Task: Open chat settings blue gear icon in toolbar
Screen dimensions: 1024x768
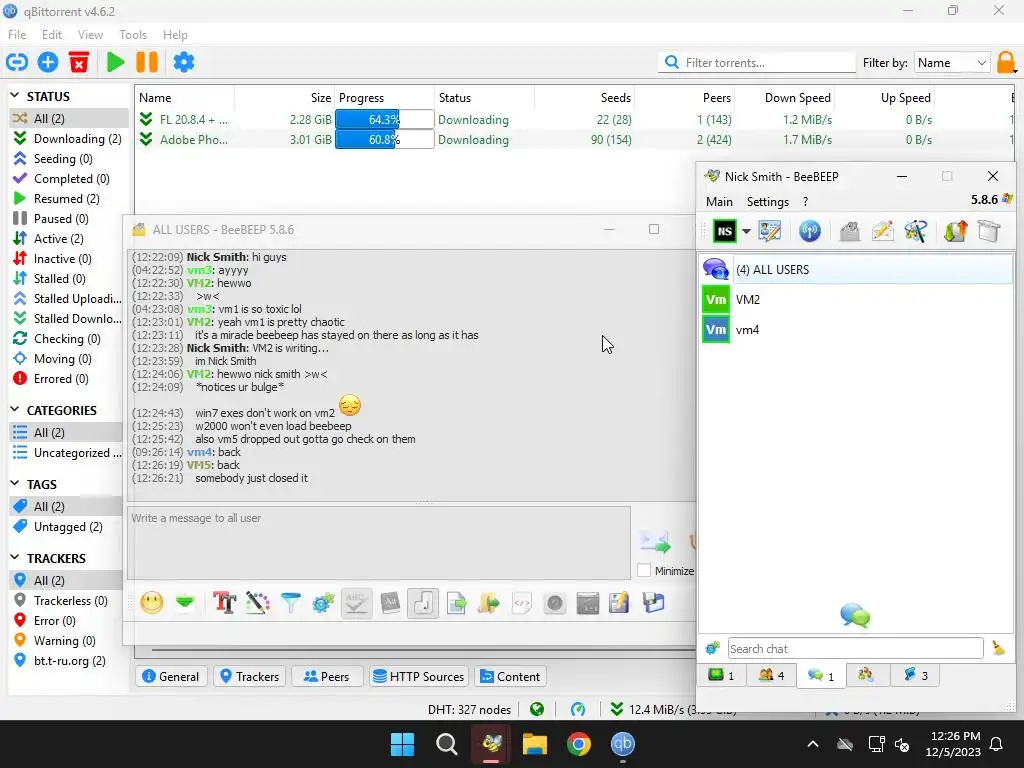Action: click(323, 602)
